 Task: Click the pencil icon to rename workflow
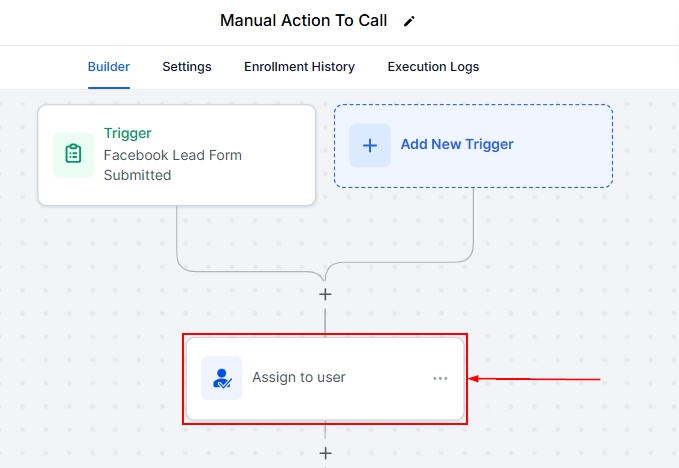pos(408,21)
